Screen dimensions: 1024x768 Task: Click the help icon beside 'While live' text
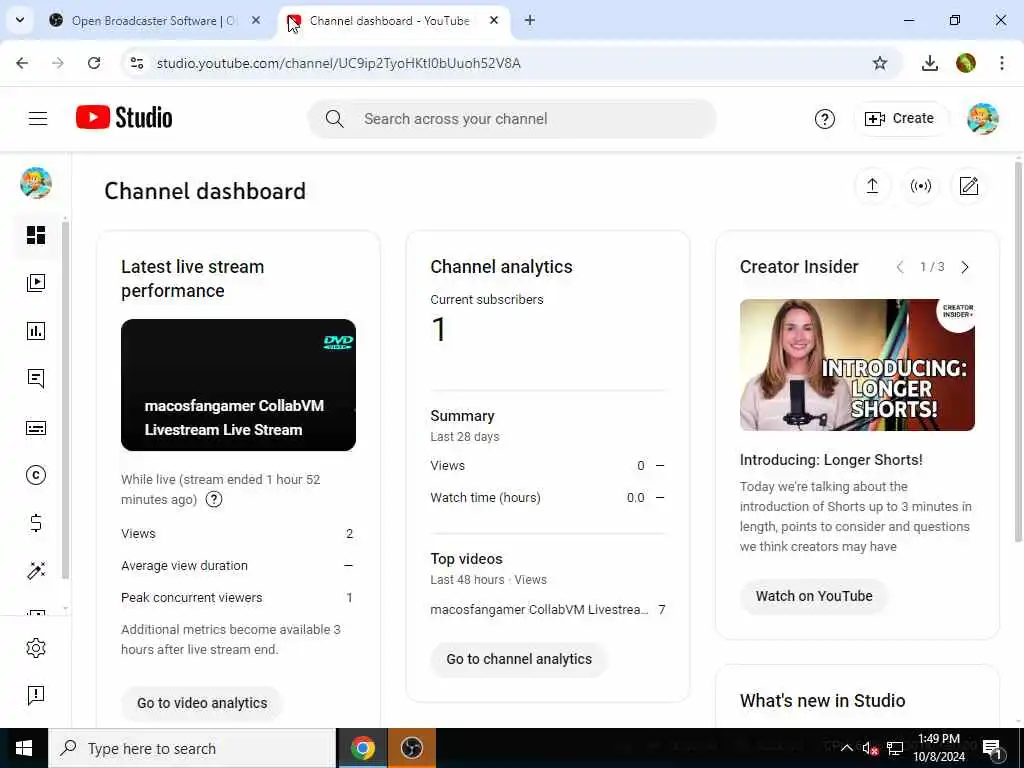(214, 500)
